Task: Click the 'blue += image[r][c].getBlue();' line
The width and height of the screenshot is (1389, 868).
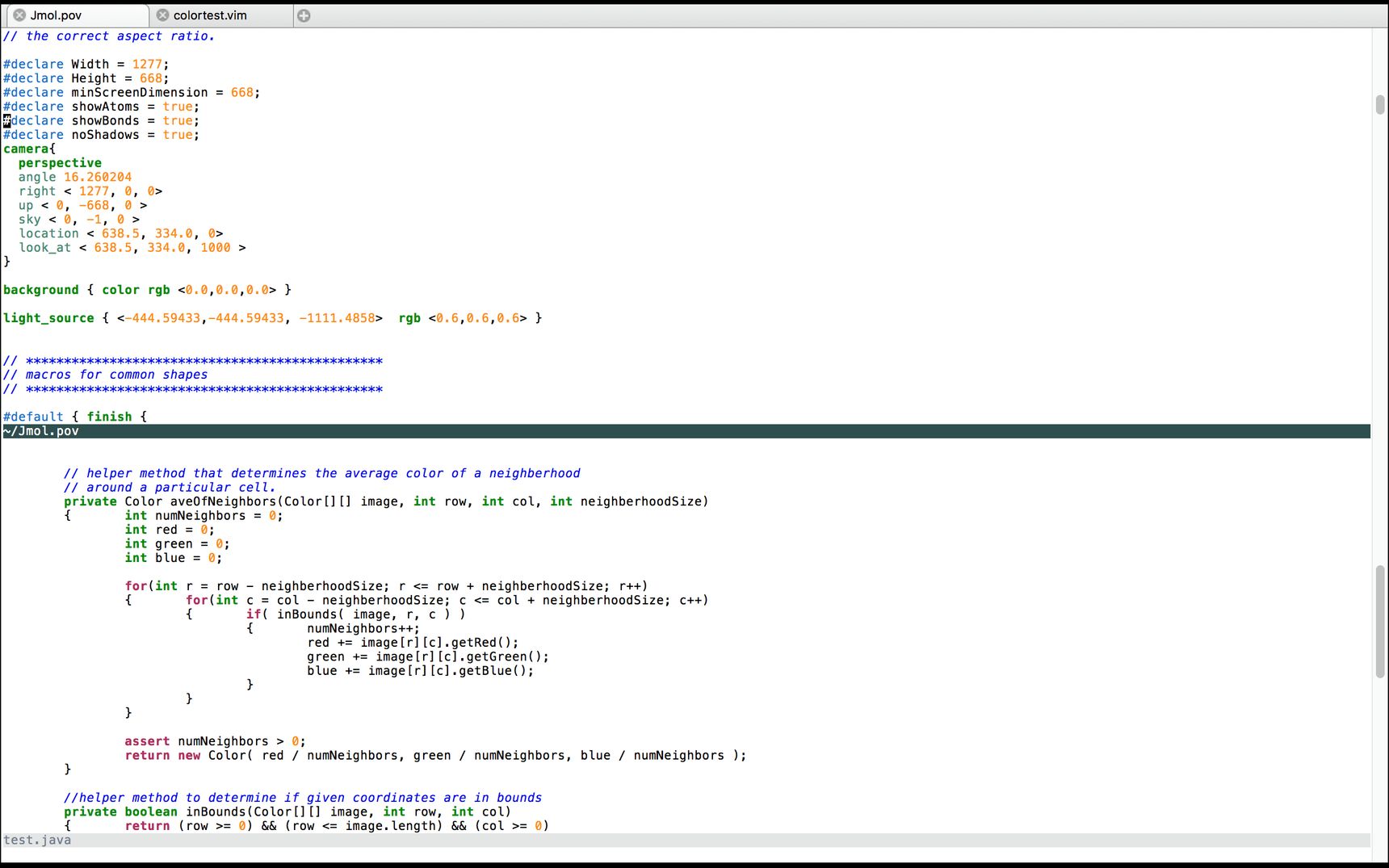Action: [421, 671]
